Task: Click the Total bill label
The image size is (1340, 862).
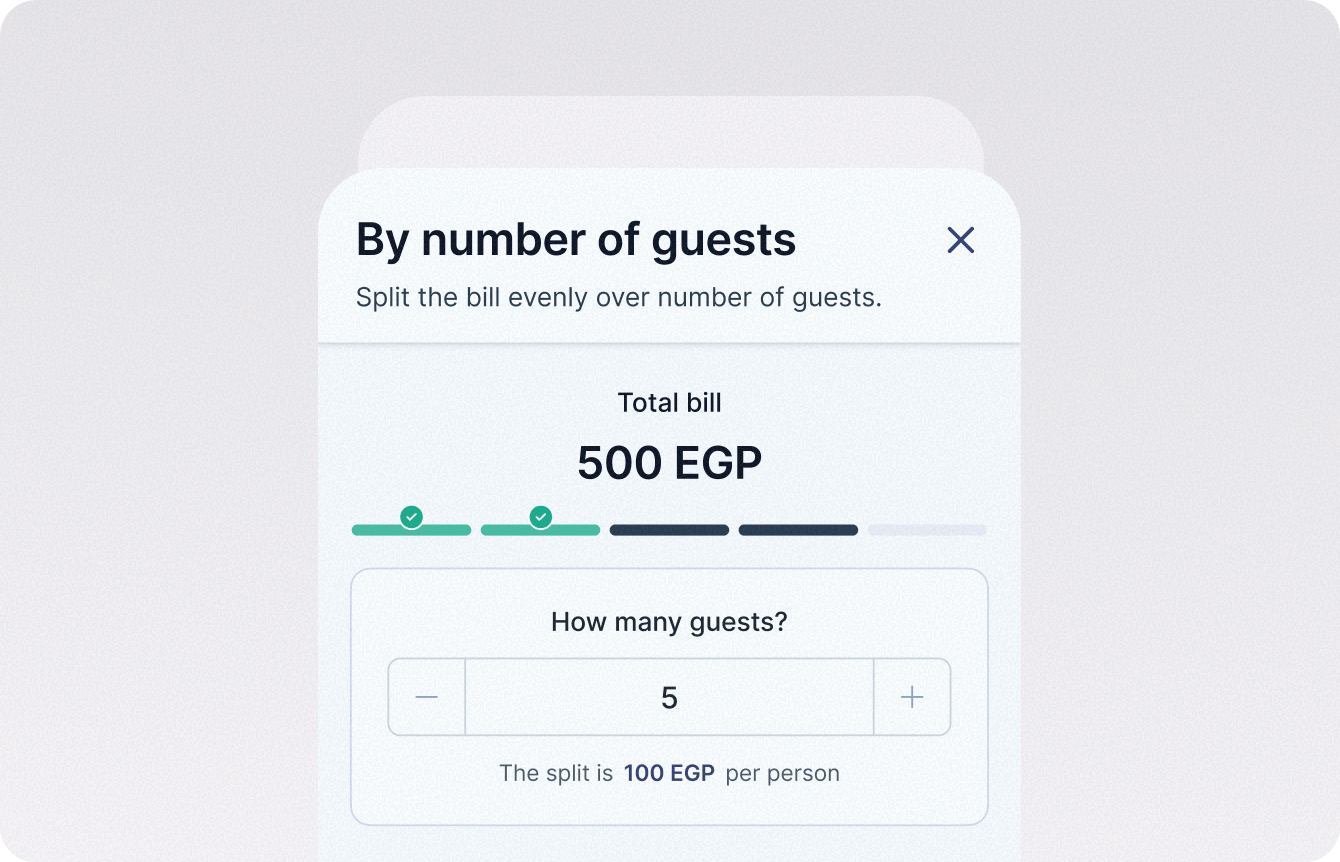Action: (669, 403)
